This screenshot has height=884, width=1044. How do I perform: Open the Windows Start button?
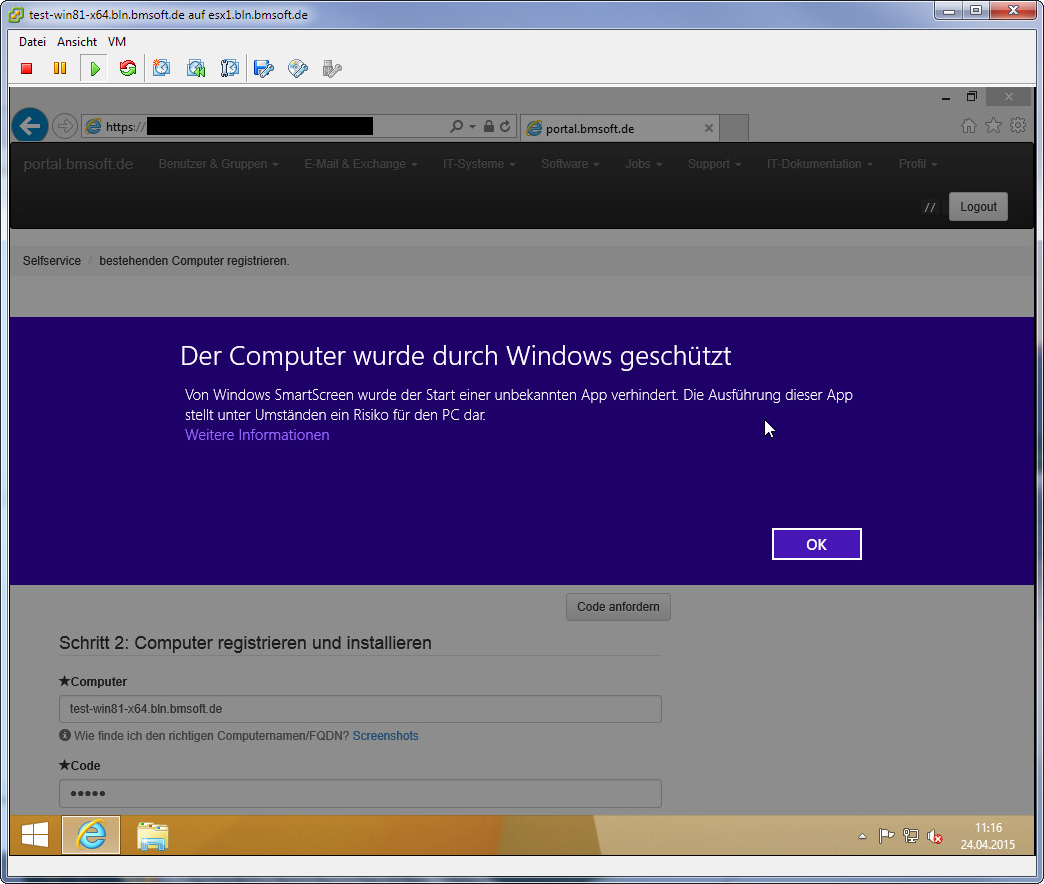(35, 835)
